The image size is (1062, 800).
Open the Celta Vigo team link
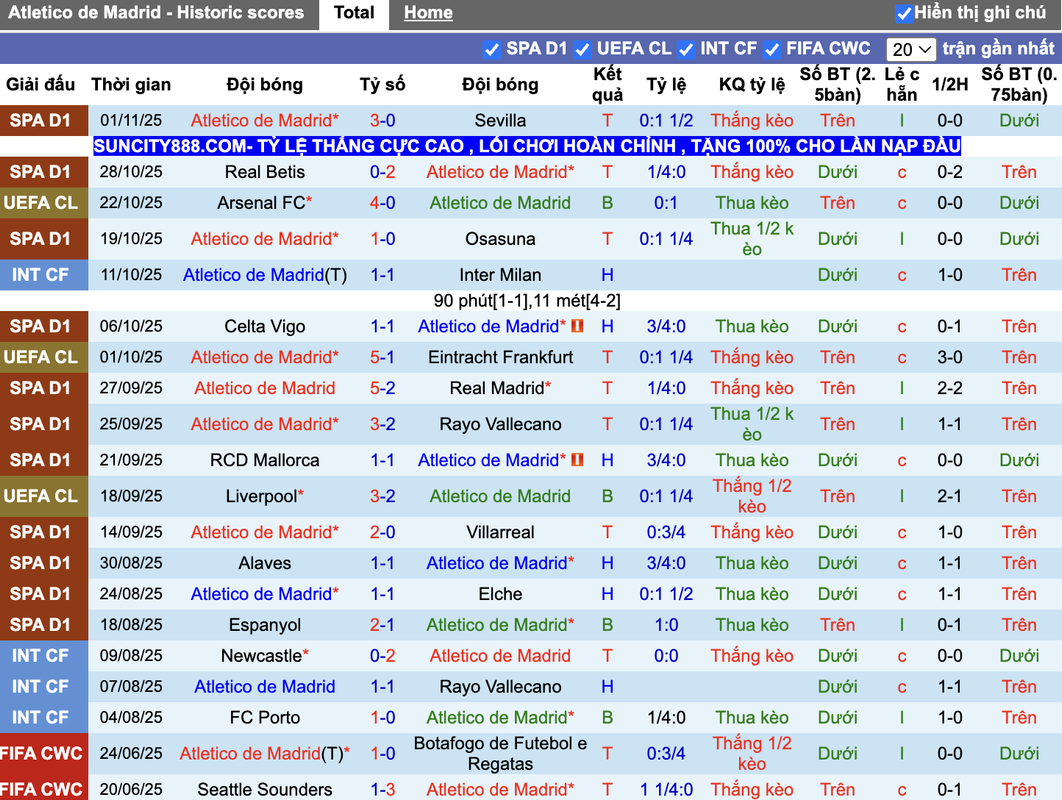pyautogui.click(x=265, y=327)
